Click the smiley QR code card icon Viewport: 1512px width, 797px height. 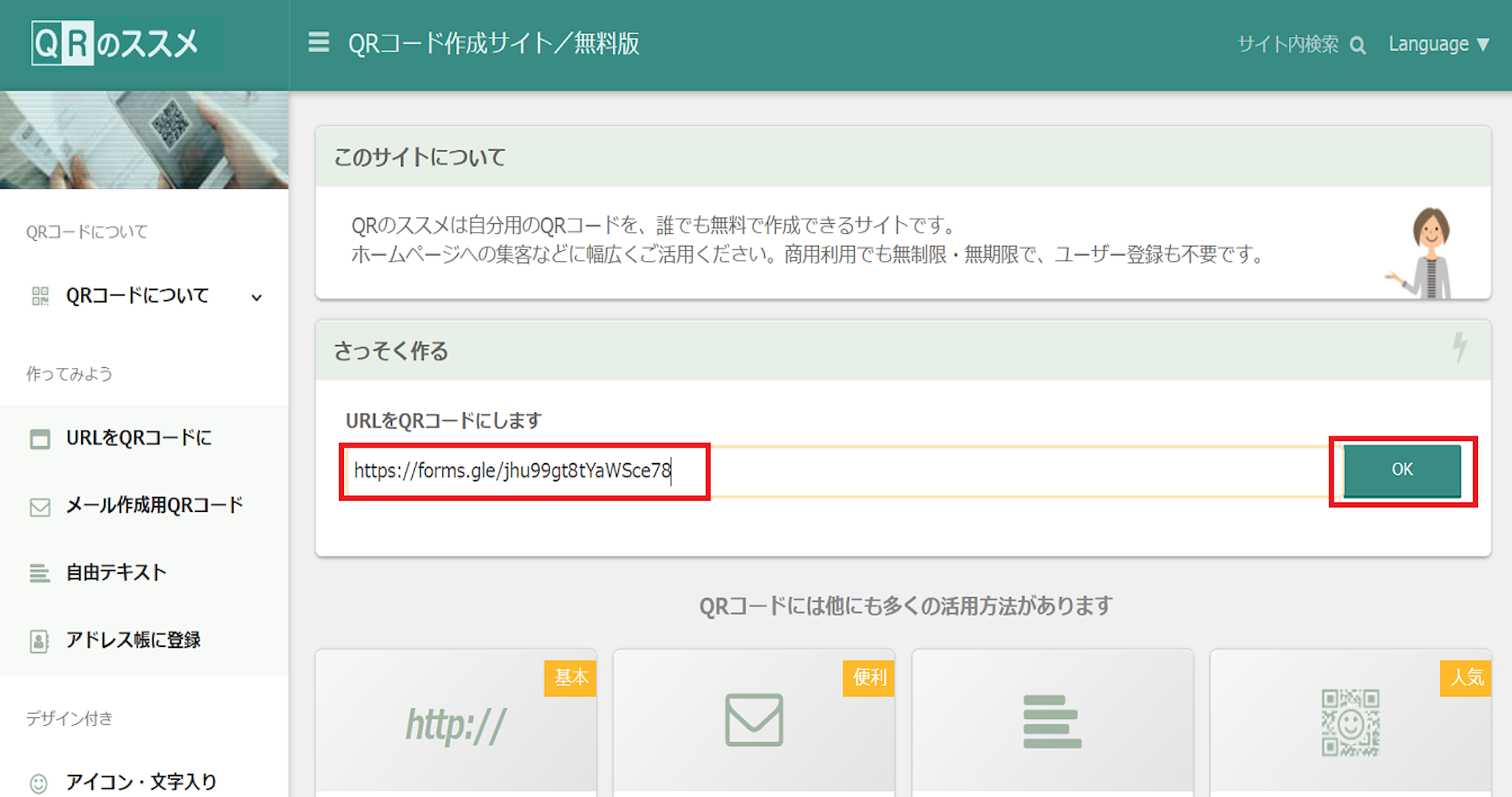(x=1350, y=722)
